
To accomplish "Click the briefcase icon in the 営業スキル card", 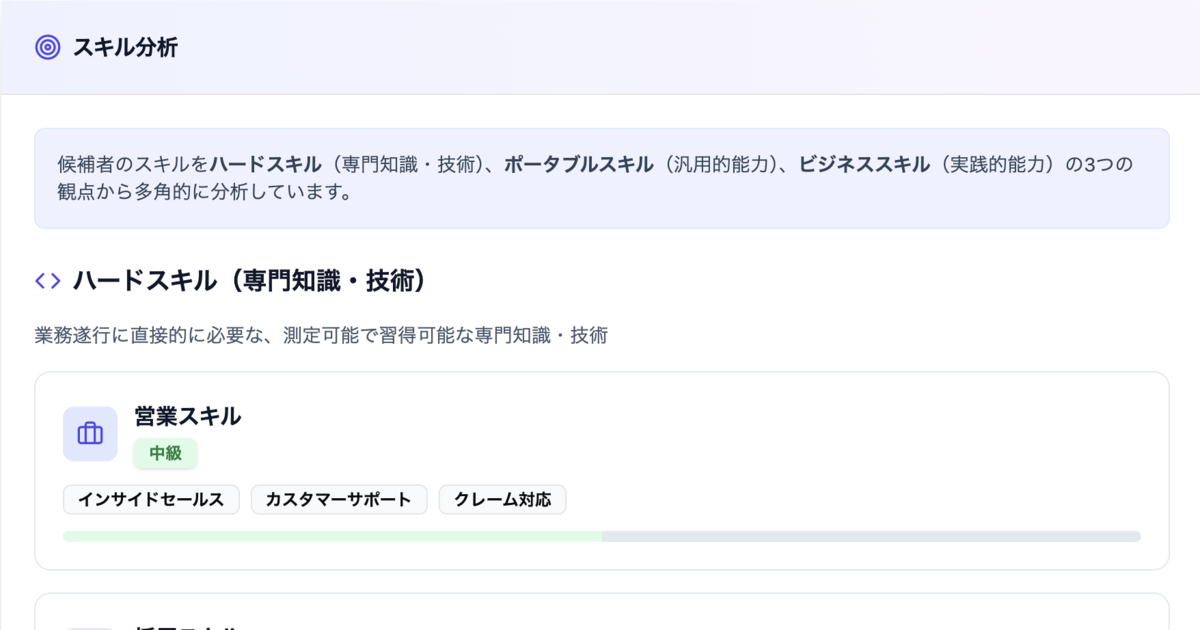I will 89,433.
